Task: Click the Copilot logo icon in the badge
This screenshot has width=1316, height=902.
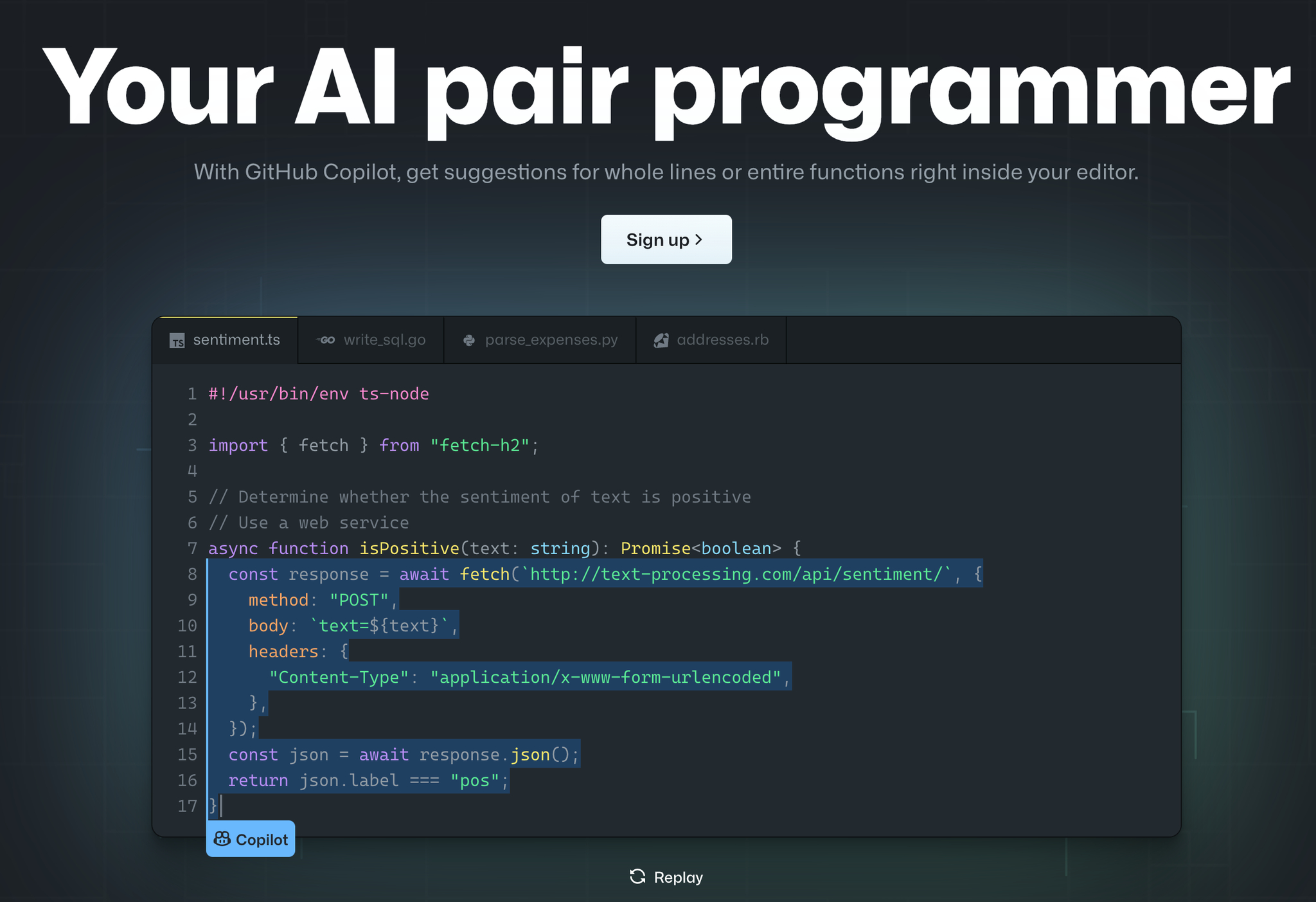Action: (222, 839)
